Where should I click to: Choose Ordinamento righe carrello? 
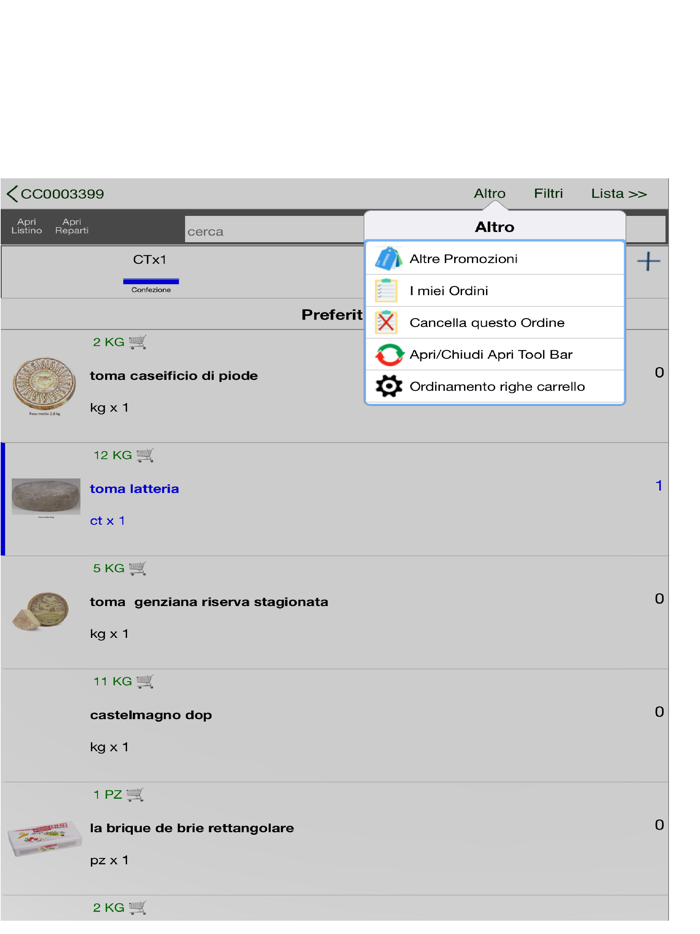495,386
